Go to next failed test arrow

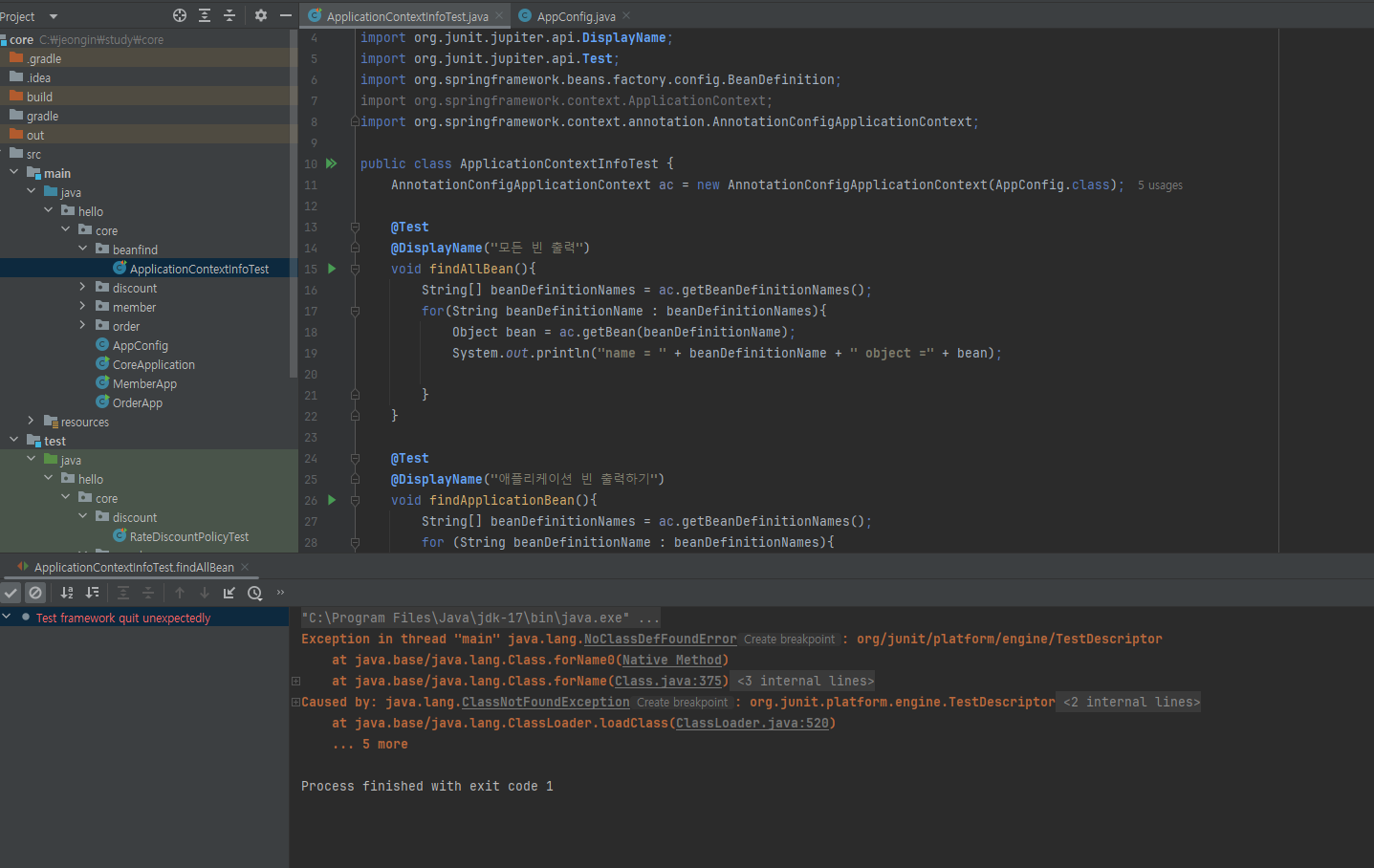[x=205, y=593]
